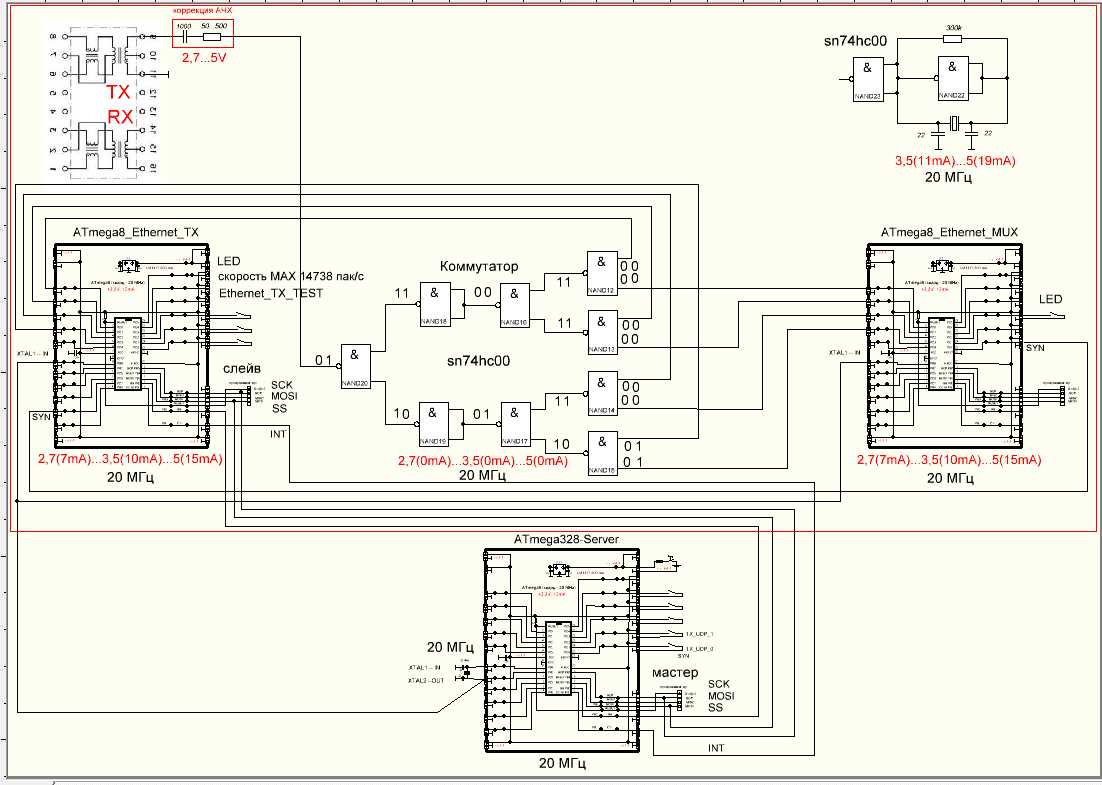Viewport: 1102px width, 785px height.
Task: Select the red TX transformer label
Action: [x=120, y=92]
